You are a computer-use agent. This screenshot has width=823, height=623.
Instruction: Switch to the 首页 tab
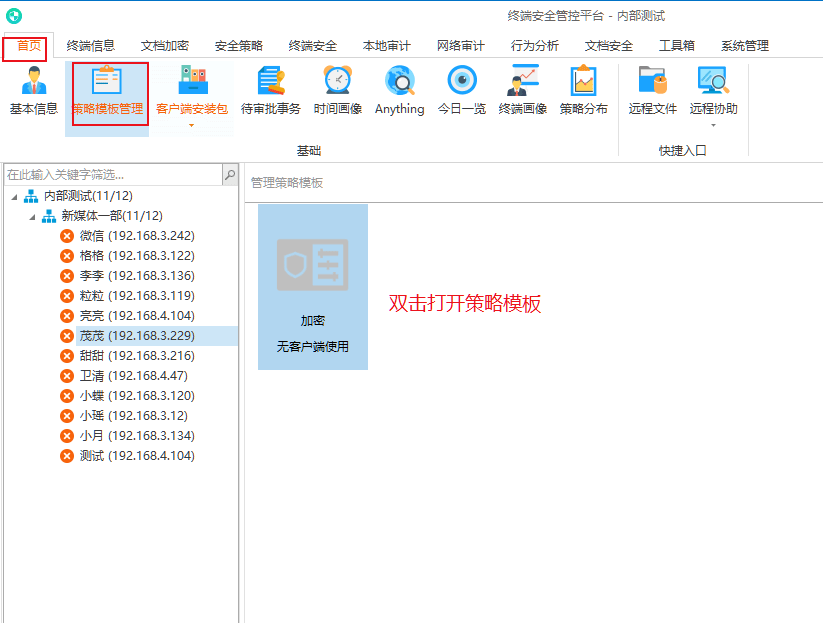pos(29,46)
